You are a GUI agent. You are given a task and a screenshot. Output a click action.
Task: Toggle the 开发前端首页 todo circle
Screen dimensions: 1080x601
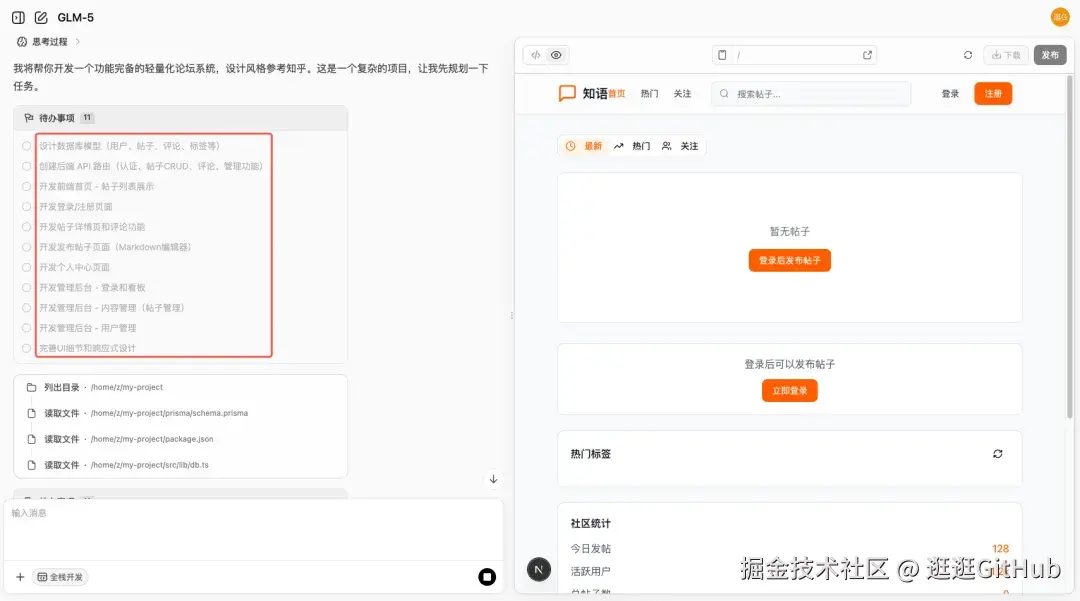26,187
